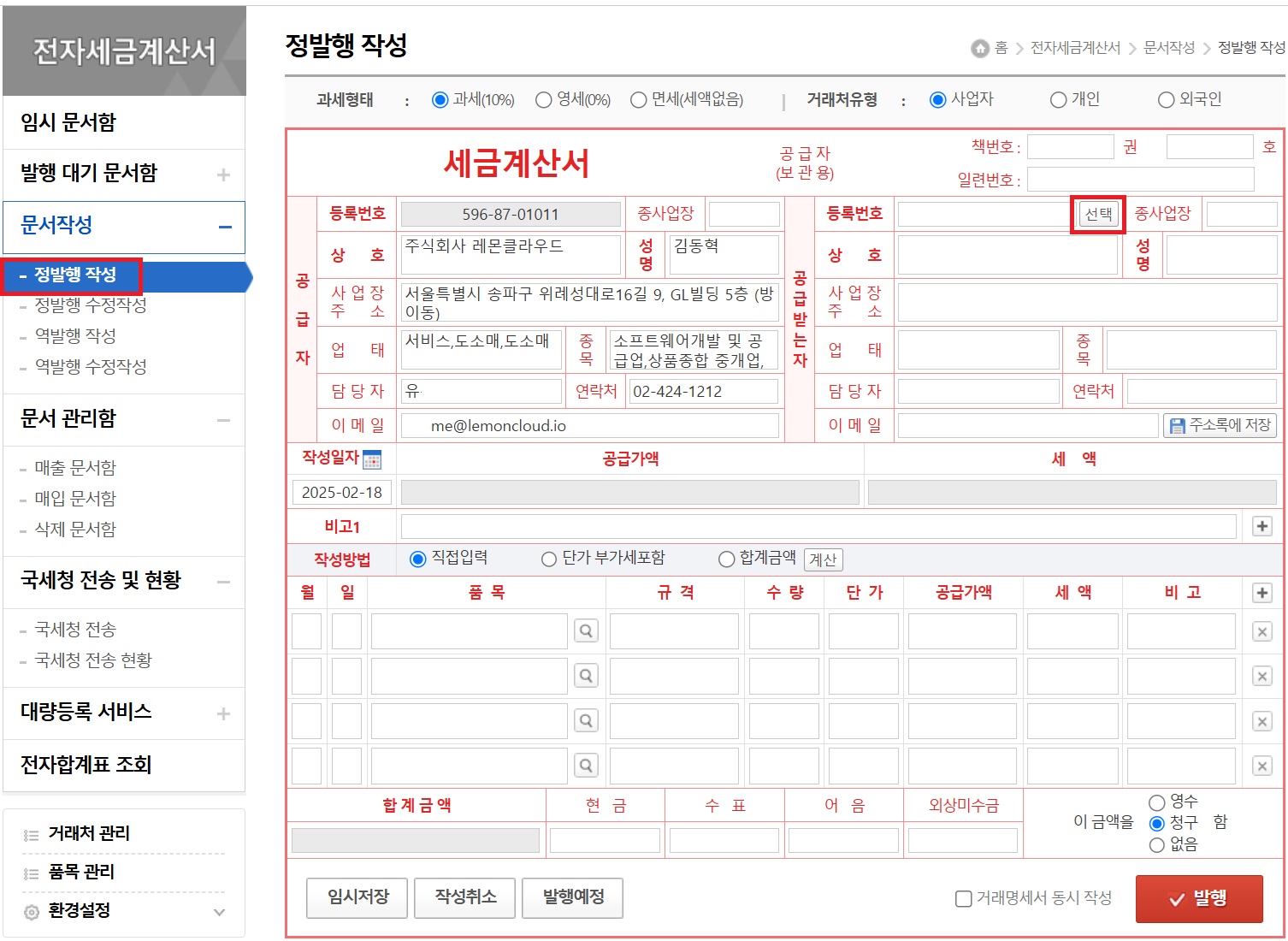Open 전자합계표 조회 in the sidebar
Viewport: 1288px width, 941px height.
click(x=86, y=765)
